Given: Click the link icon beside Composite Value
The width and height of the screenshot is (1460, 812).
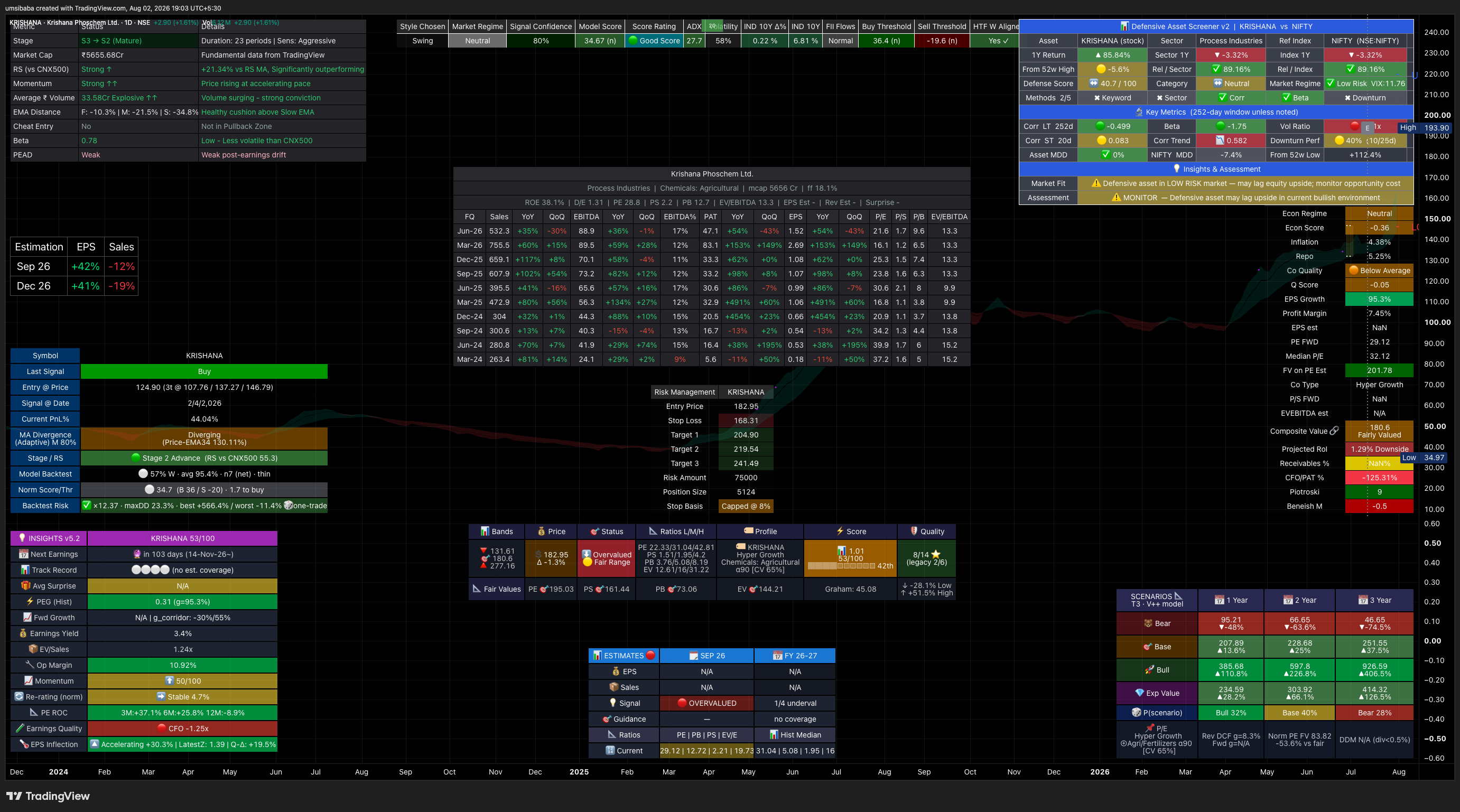Looking at the screenshot, I should [x=1334, y=431].
